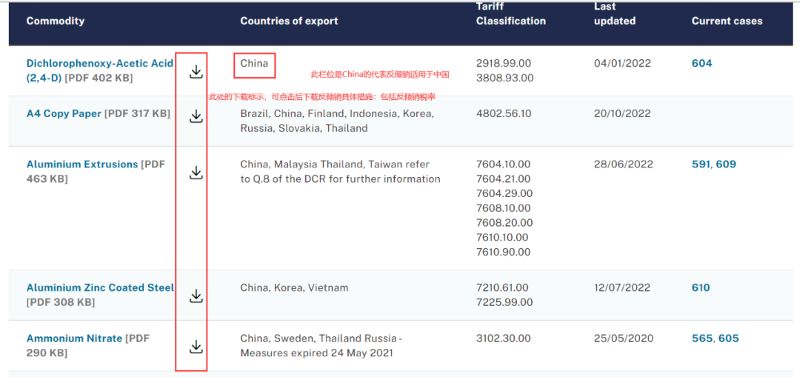The width and height of the screenshot is (800, 377).
Task: Open current case 605
Action: point(729,338)
